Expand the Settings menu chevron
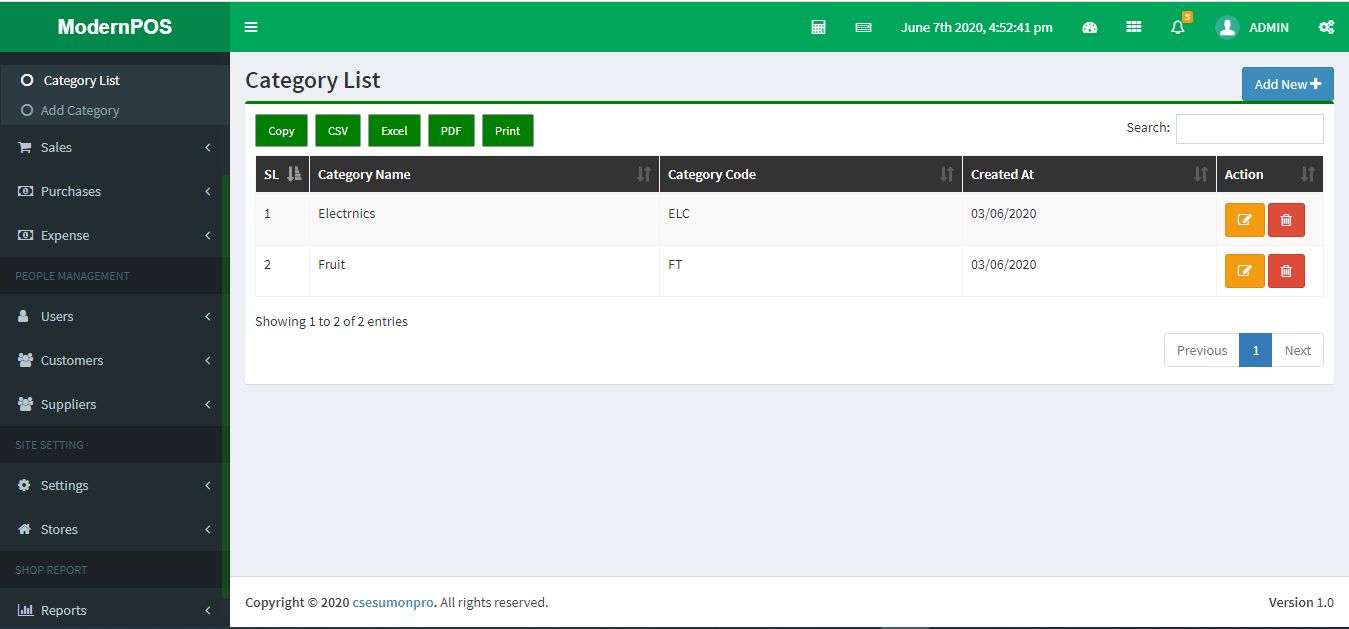Screen dimensions: 1349x629 point(208,485)
